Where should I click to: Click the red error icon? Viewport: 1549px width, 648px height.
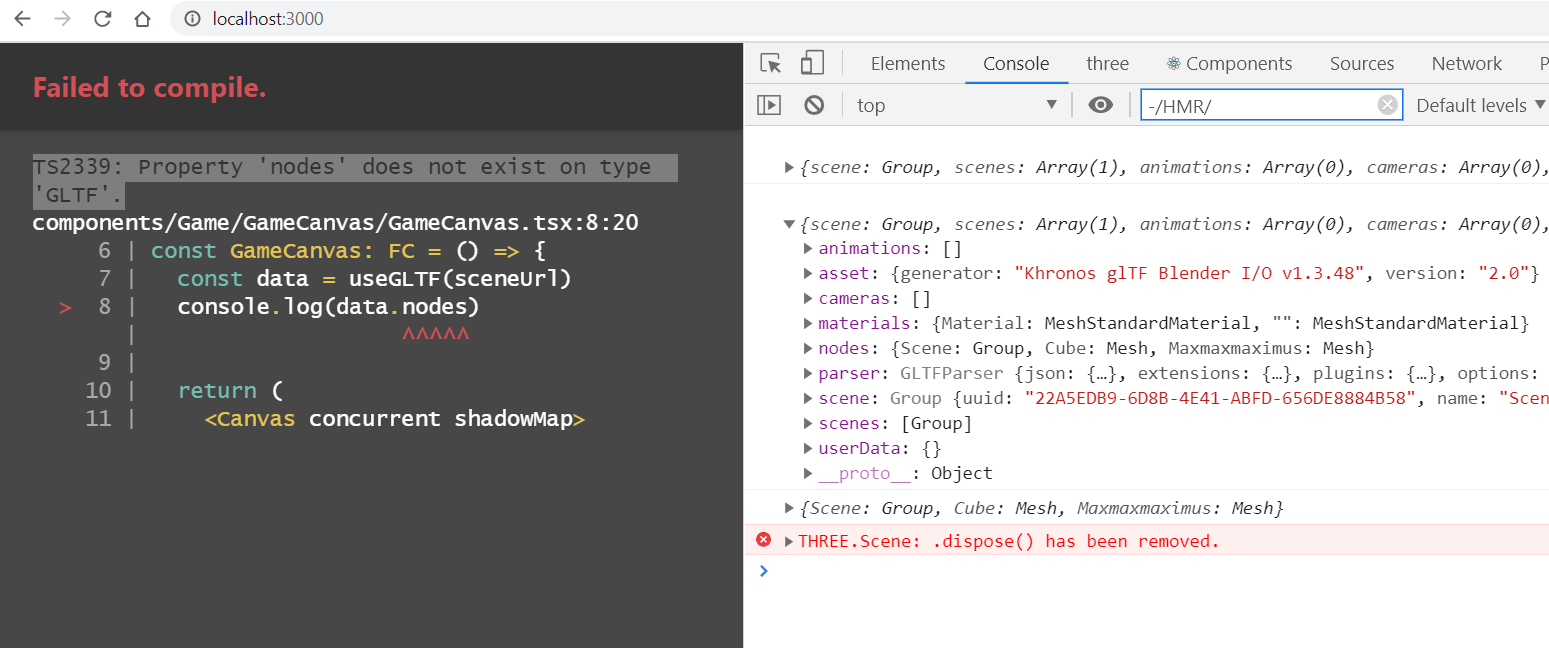763,540
